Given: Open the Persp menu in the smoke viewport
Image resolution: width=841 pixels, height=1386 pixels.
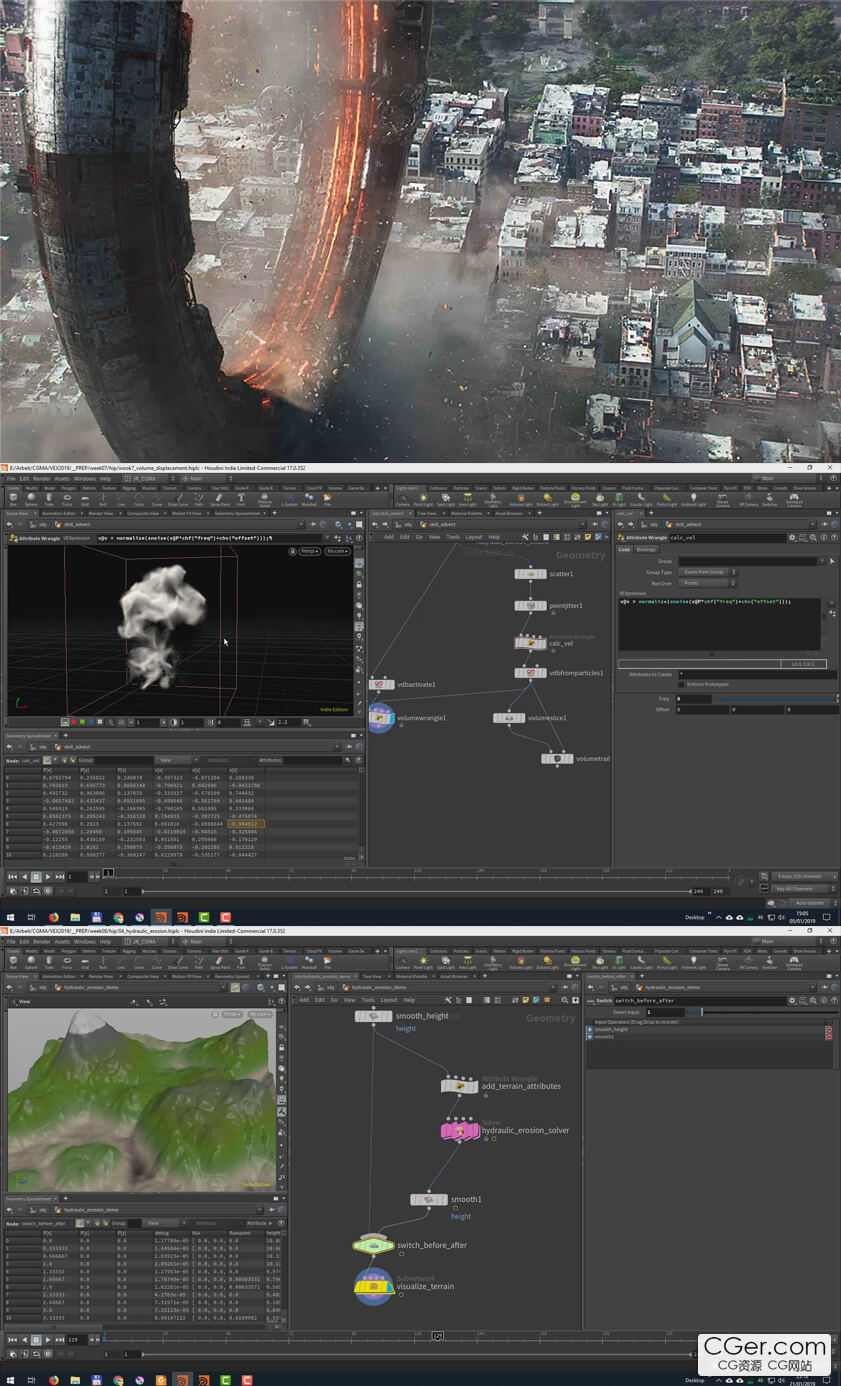Looking at the screenshot, I should point(309,551).
